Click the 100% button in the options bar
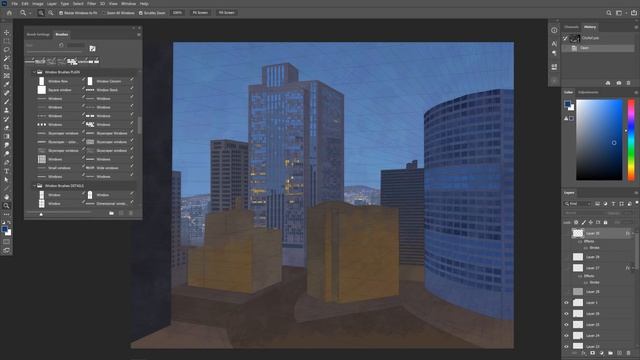Viewport: 640px width, 360px height. (x=177, y=13)
